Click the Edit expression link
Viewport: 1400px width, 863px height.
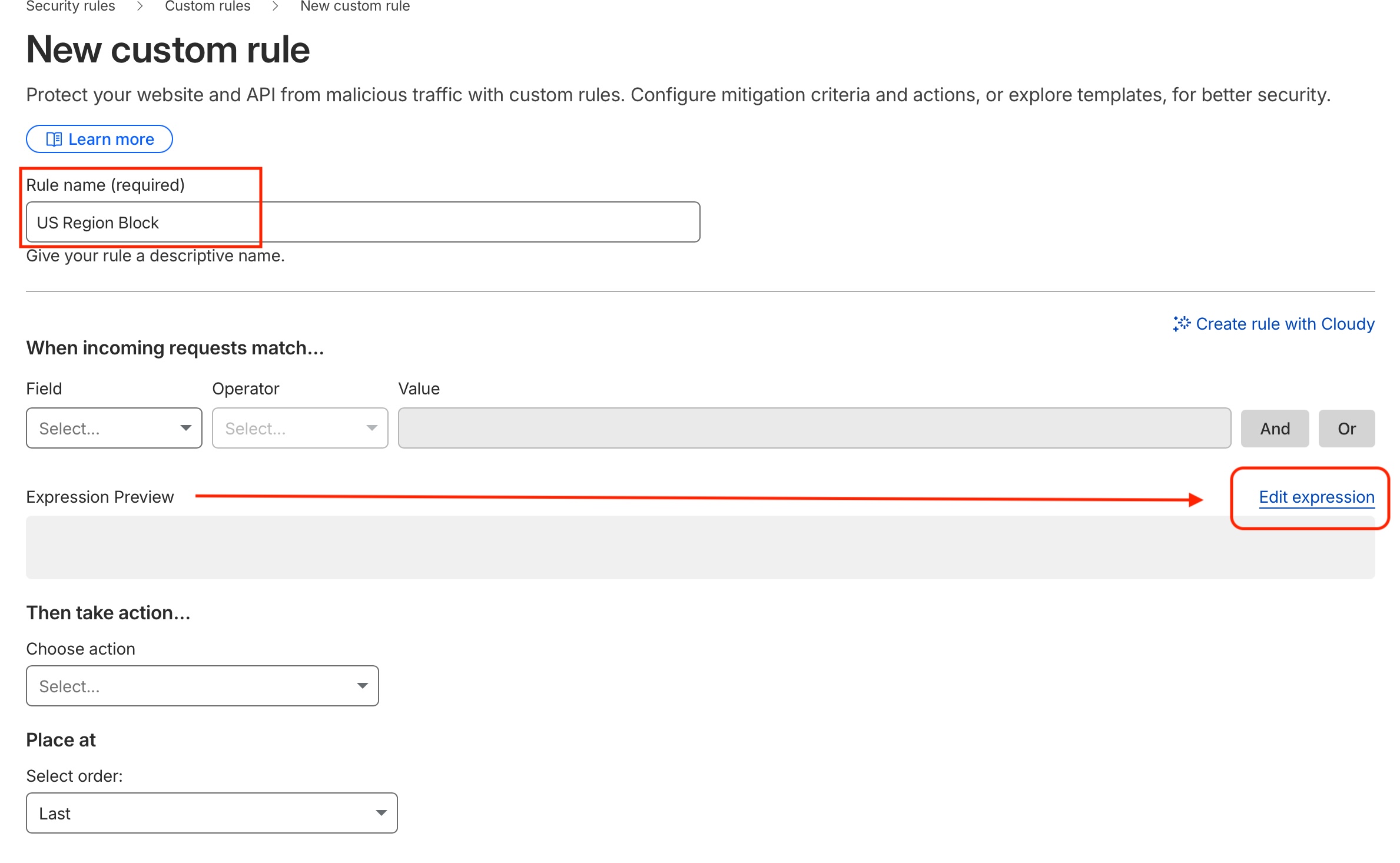(x=1316, y=497)
